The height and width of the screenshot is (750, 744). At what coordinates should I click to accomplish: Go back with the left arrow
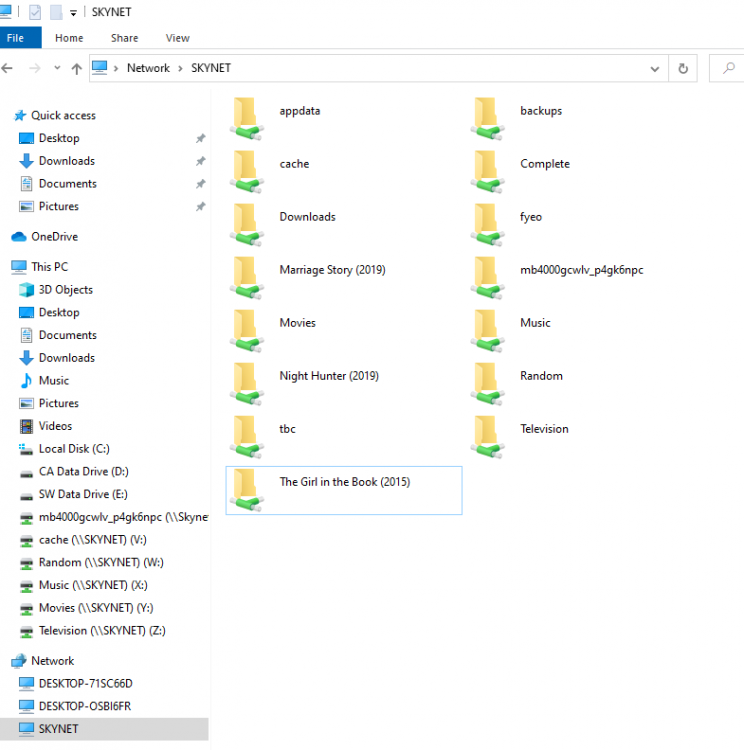pos(7,68)
